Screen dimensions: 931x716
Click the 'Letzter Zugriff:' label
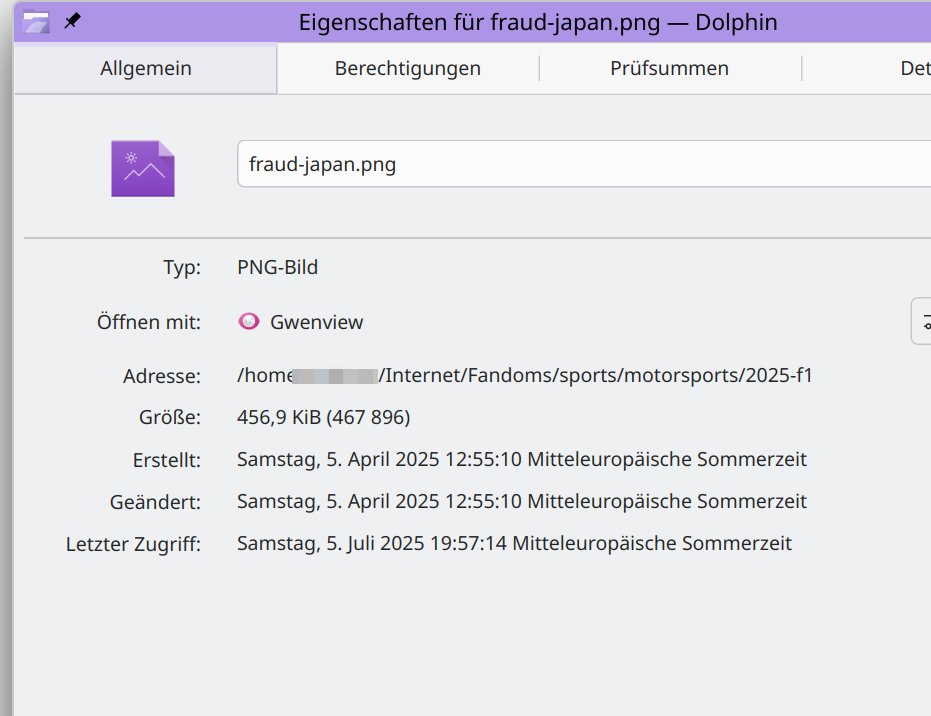coord(133,544)
